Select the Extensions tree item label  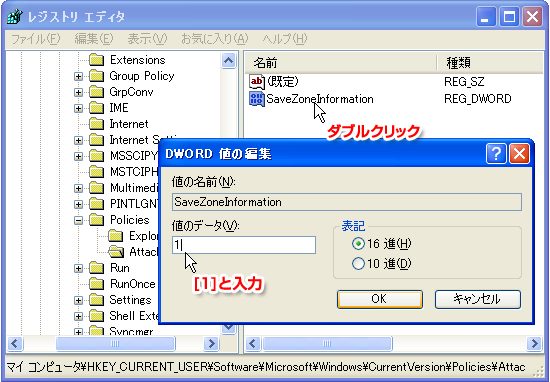click(x=137, y=60)
